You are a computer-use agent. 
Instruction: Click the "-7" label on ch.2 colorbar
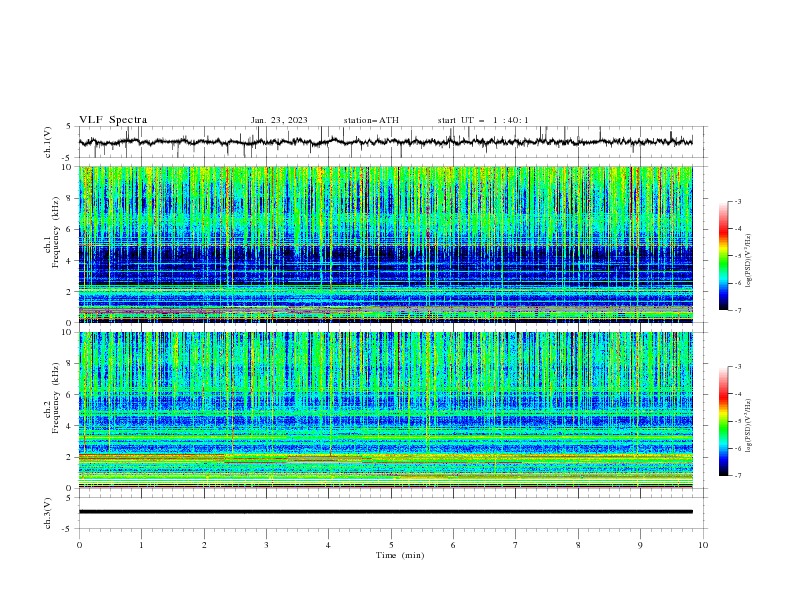click(x=737, y=475)
